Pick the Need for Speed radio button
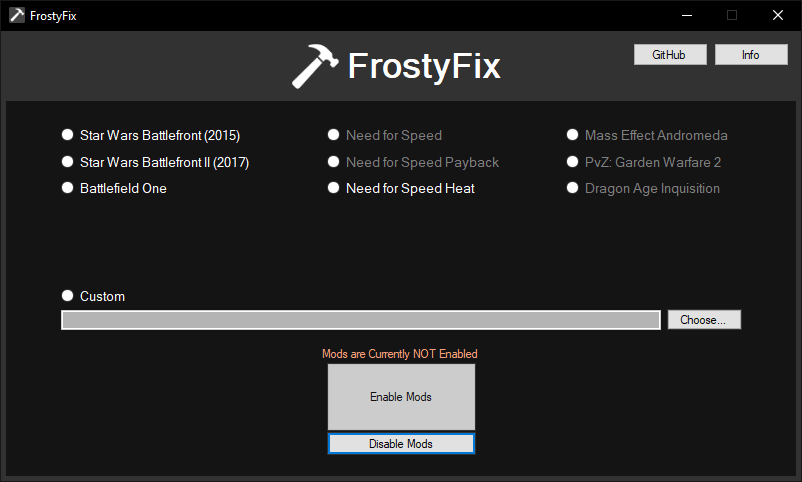Screen dimensions: 802x482 pos(334,135)
